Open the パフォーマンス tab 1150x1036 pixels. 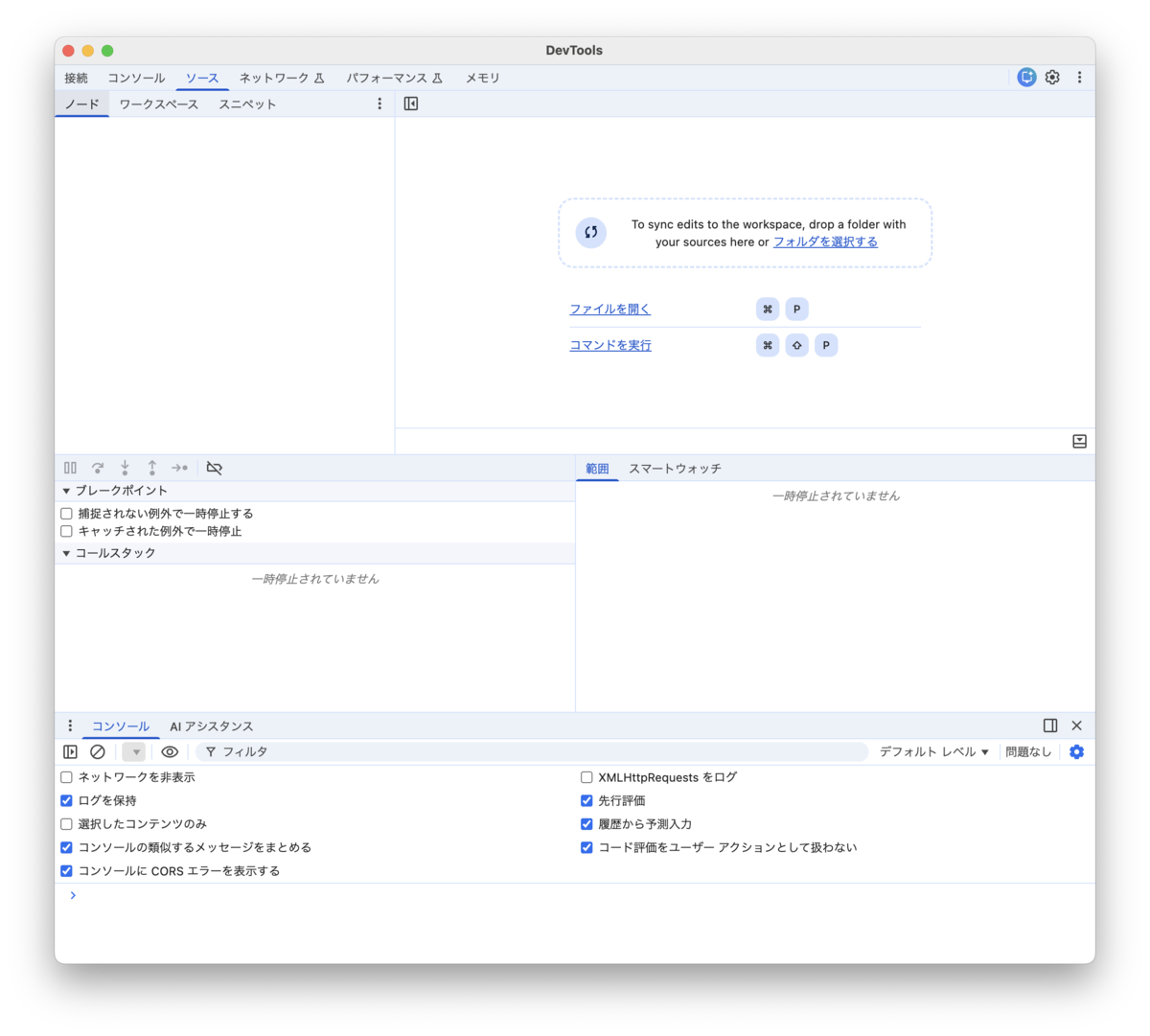pyautogui.click(x=386, y=78)
